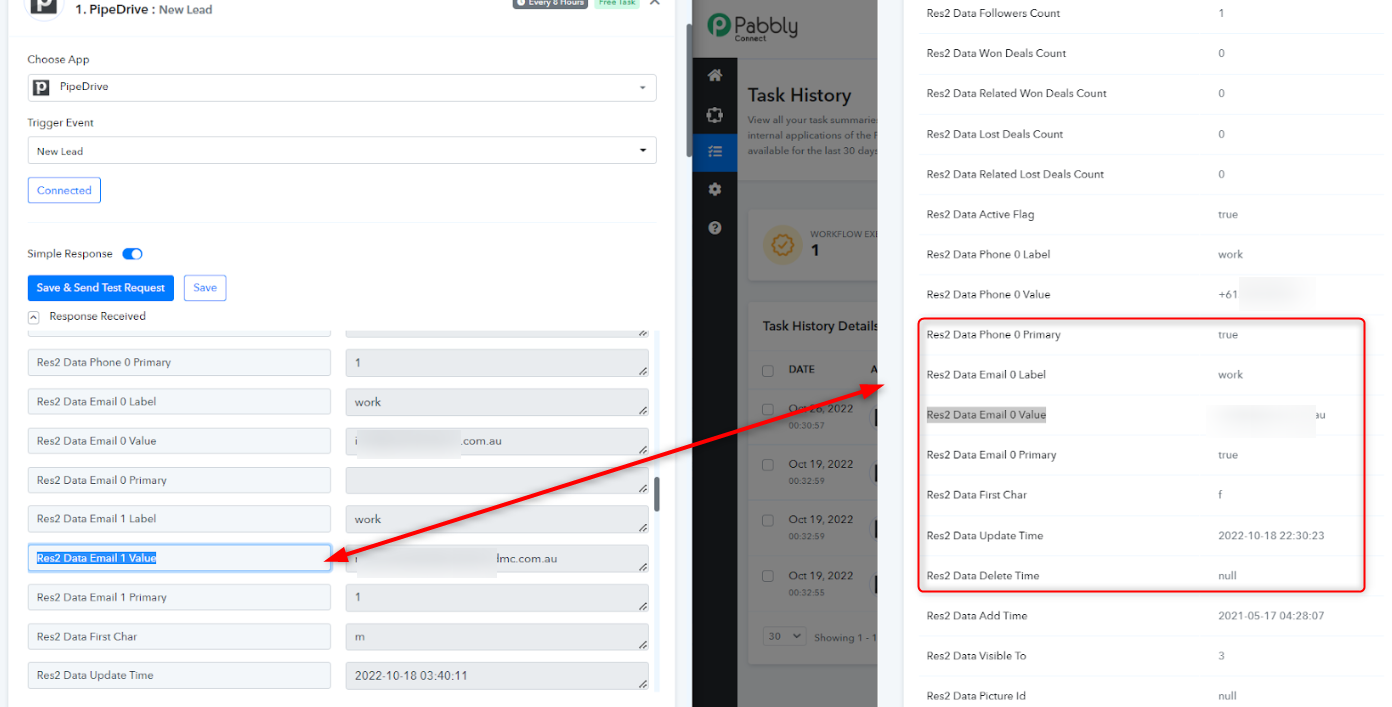This screenshot has width=1392, height=707.
Task: Click the Res2 Data Lost Deals Count label
Action: (x=995, y=134)
